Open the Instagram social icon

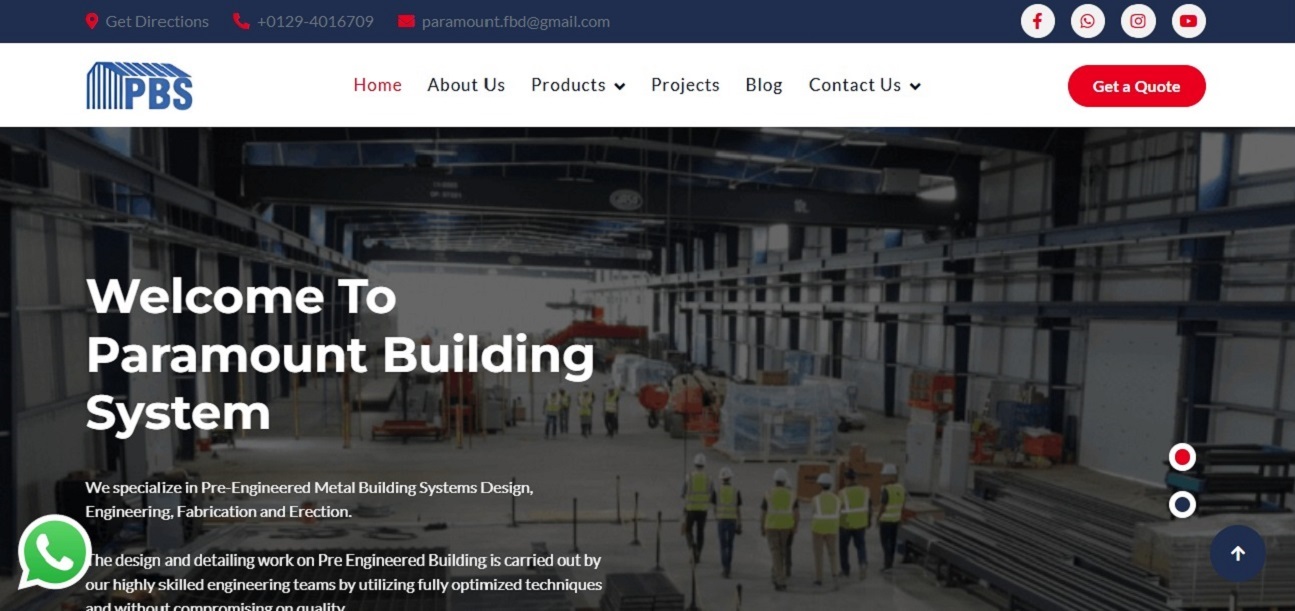(x=1138, y=21)
